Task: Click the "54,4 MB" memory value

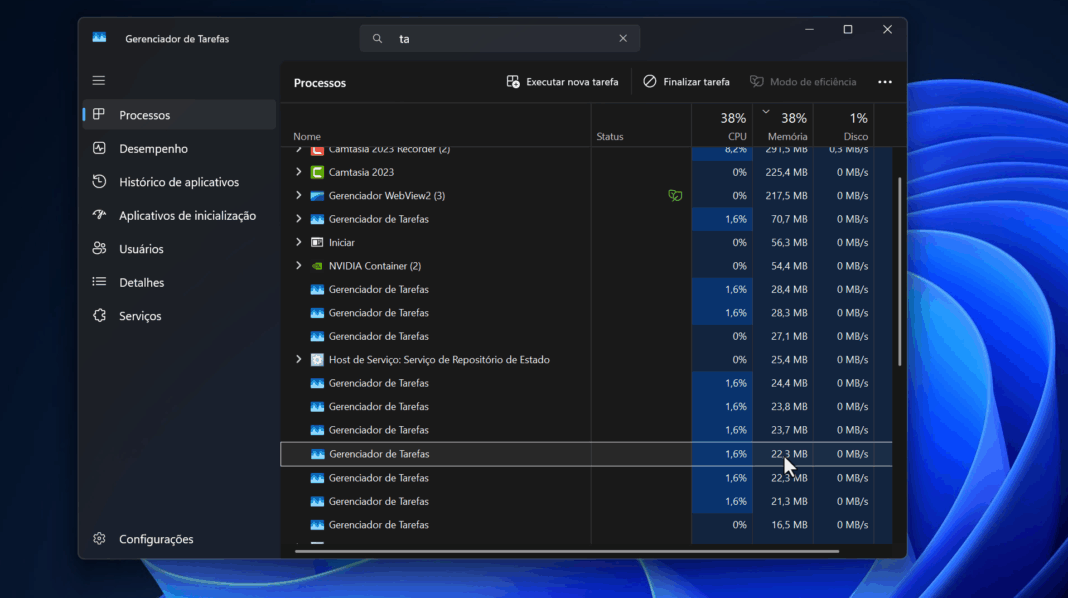Action: pyautogui.click(x=789, y=266)
